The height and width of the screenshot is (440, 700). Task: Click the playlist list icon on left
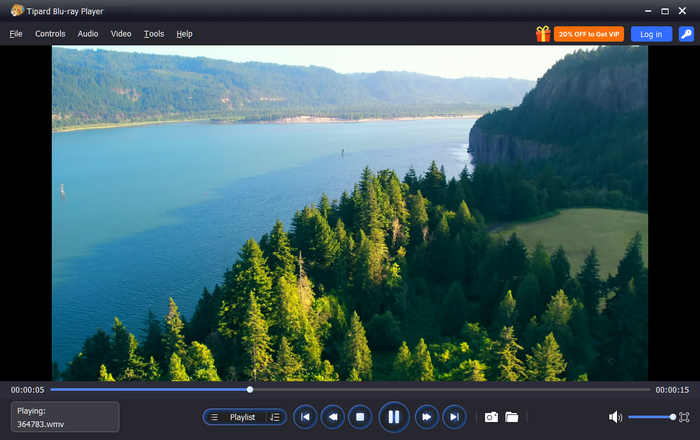pos(214,417)
